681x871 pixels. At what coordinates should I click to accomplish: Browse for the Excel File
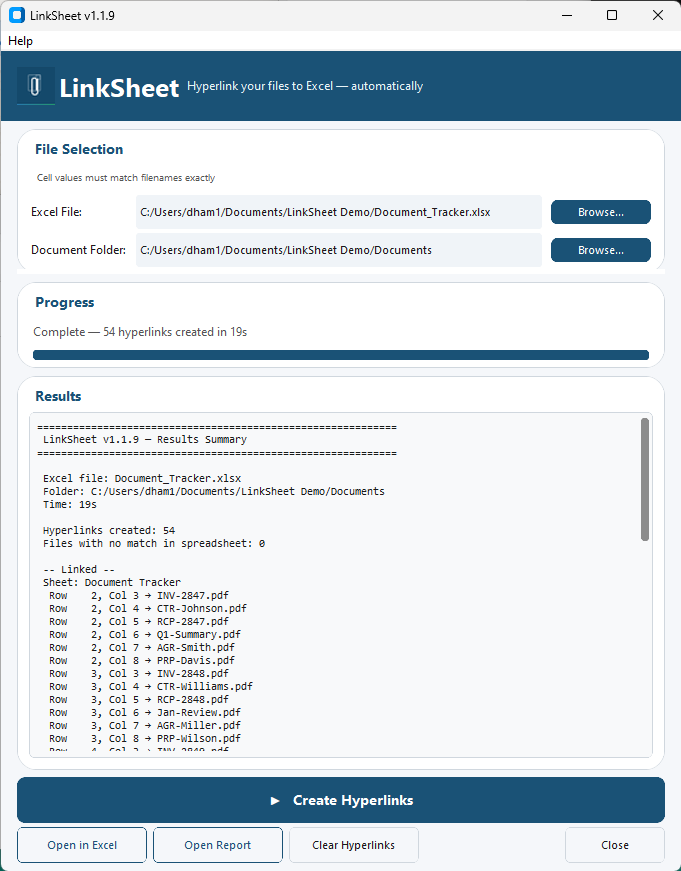click(x=600, y=212)
